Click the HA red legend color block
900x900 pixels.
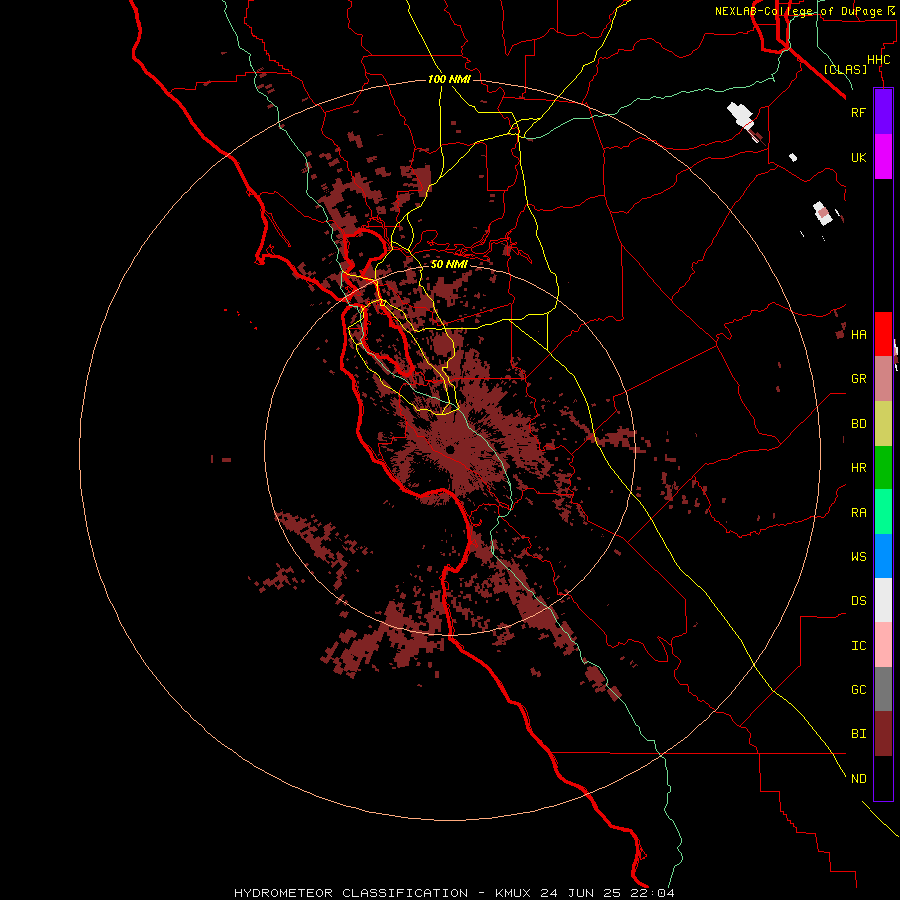883,334
